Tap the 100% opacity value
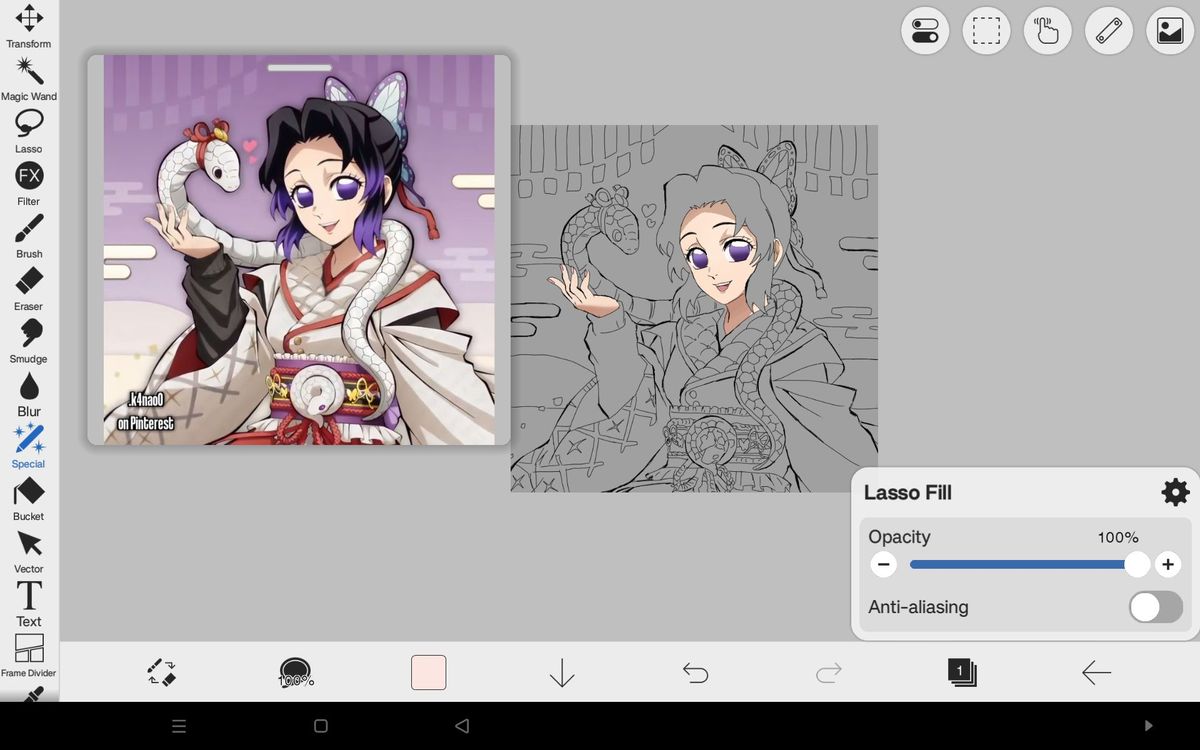 coord(1118,537)
